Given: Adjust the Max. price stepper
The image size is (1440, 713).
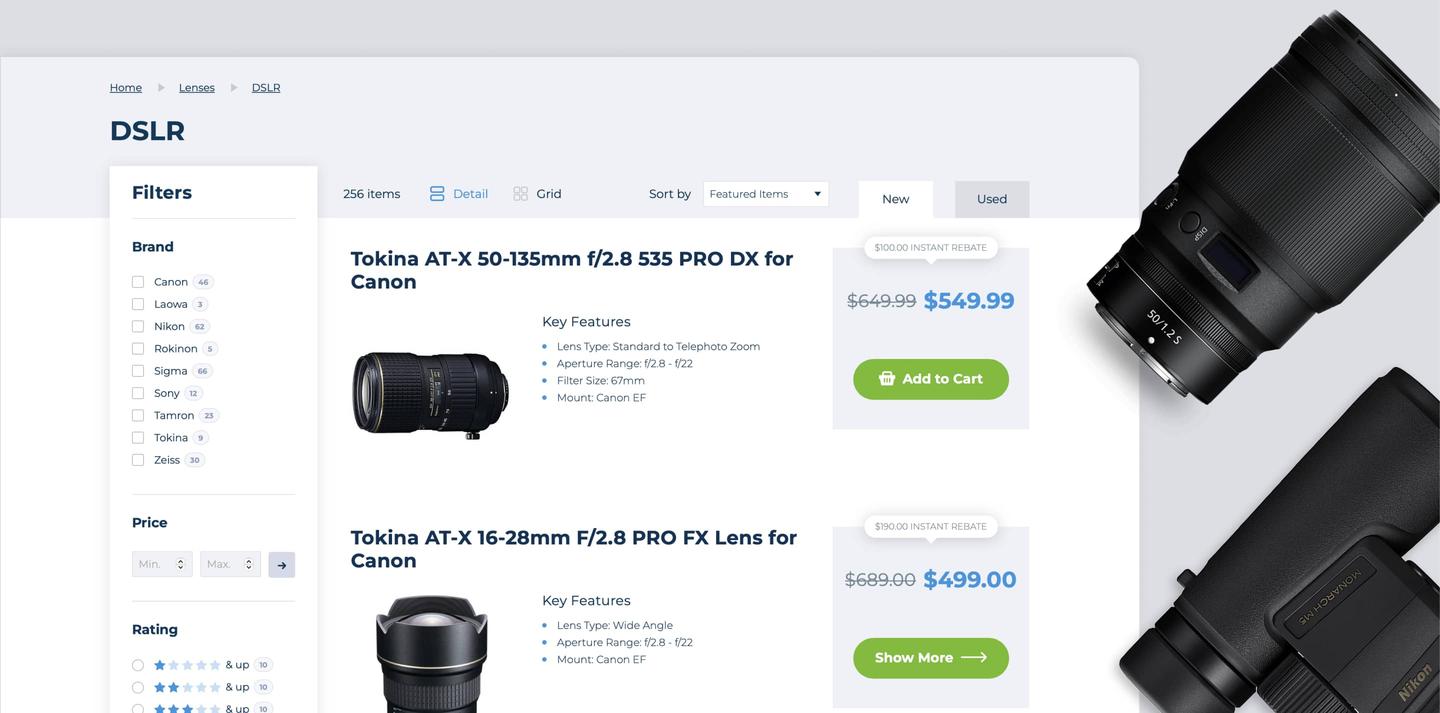Looking at the screenshot, I should (248, 565).
